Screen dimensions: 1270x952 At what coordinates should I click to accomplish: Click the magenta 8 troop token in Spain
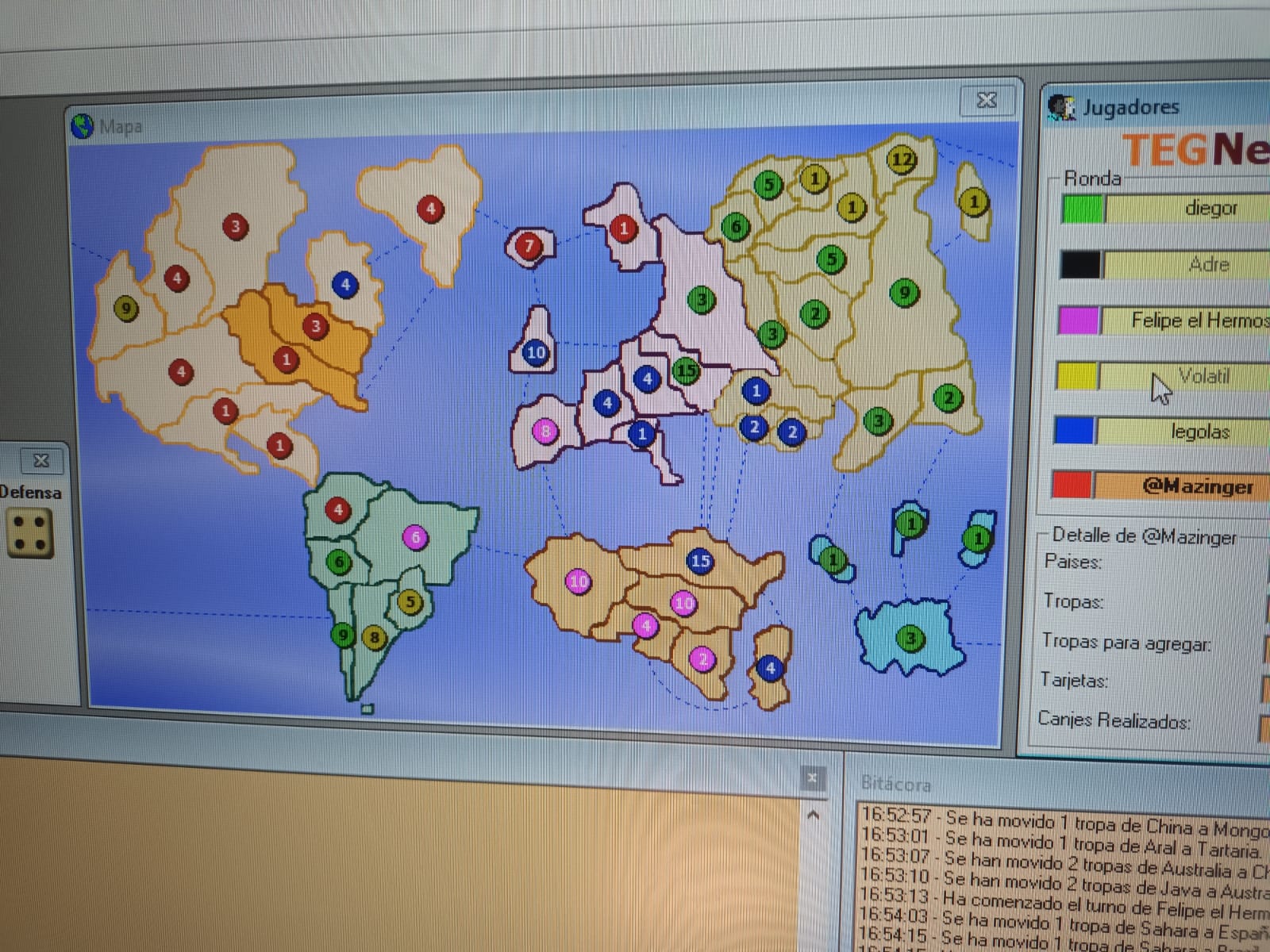pyautogui.click(x=545, y=432)
